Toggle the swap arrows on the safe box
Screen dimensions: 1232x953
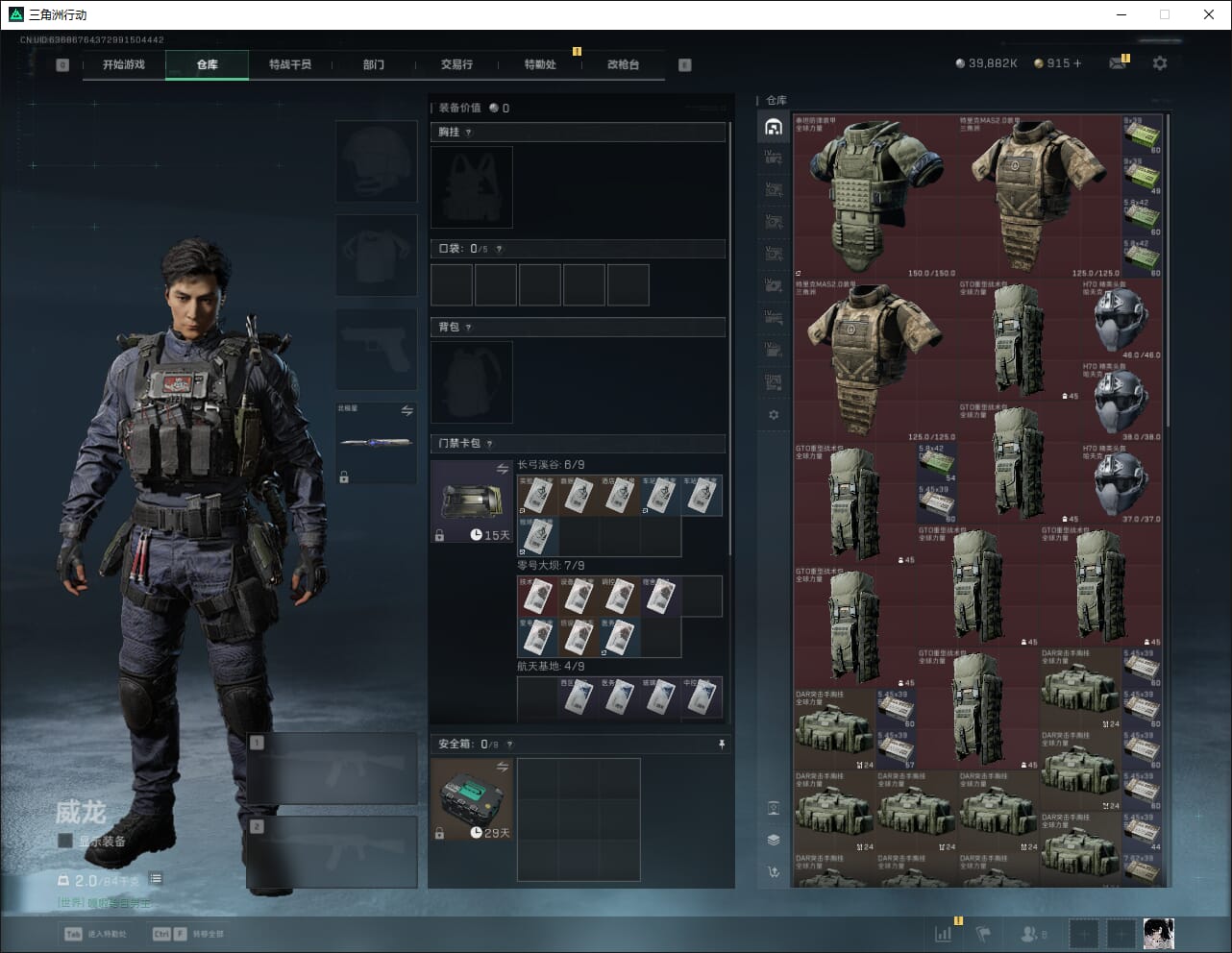click(x=502, y=767)
